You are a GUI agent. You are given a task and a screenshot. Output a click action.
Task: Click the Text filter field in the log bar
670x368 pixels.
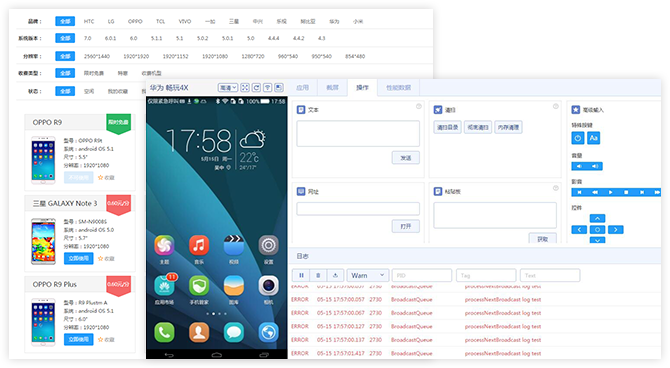[550, 275]
